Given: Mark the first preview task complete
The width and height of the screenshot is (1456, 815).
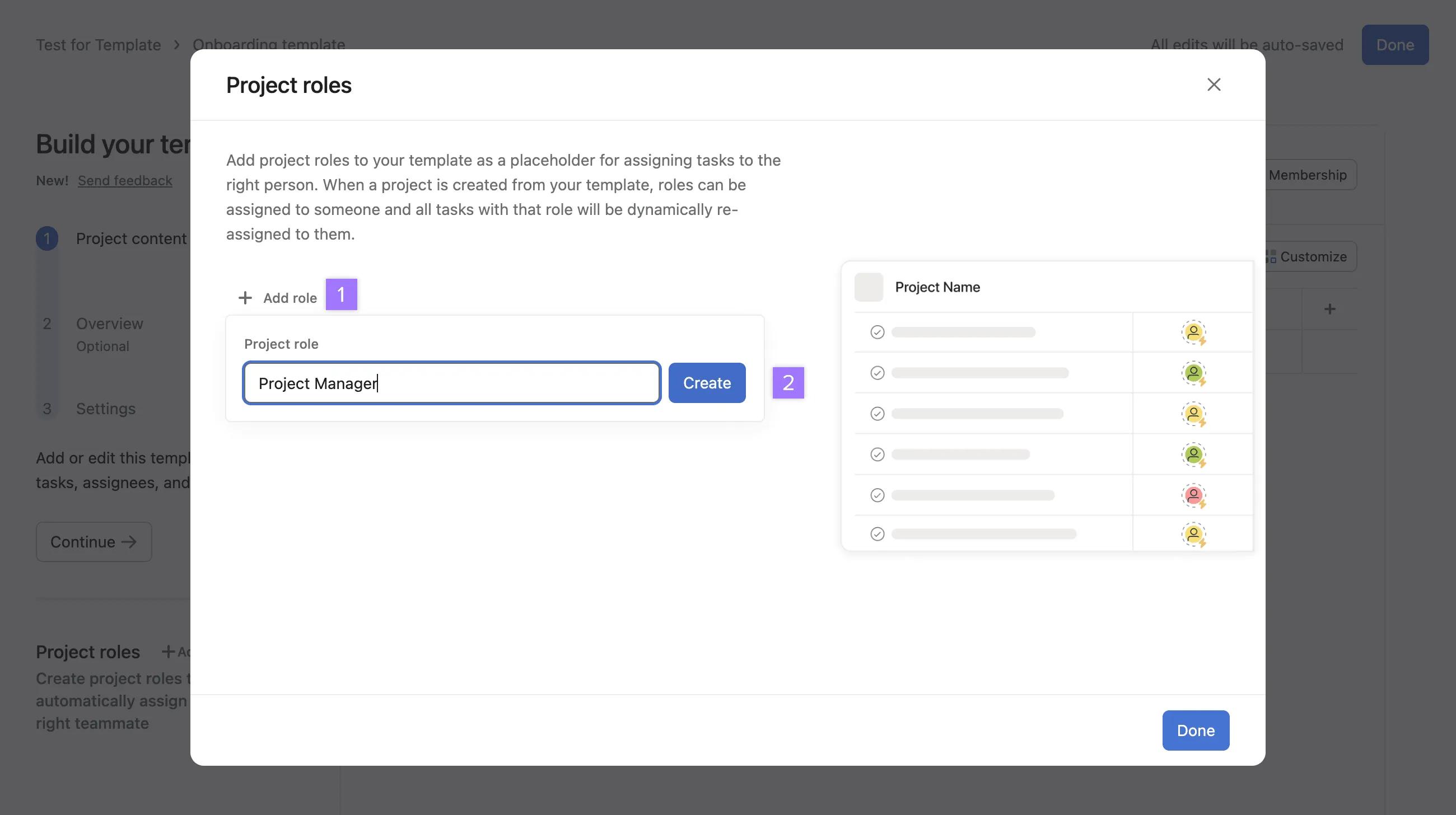Looking at the screenshot, I should 876,332.
